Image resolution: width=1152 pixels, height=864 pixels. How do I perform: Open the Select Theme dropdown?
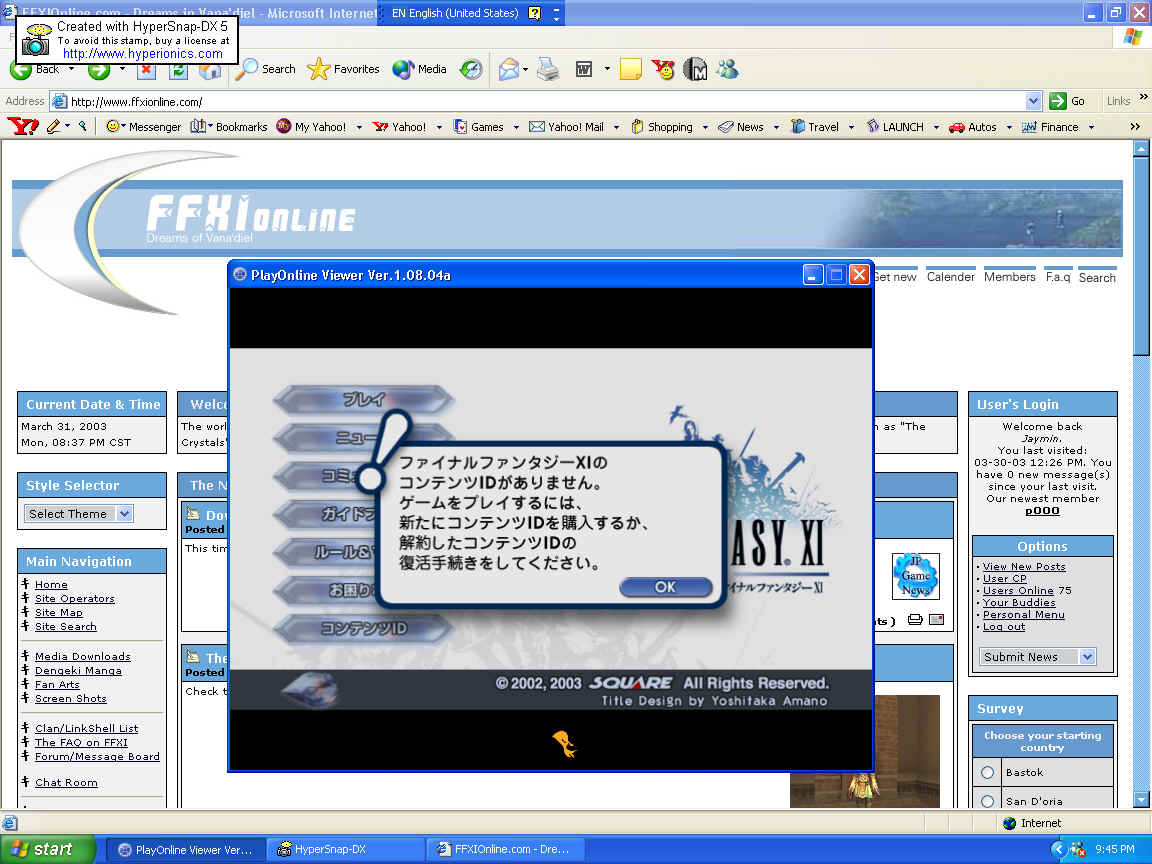(x=124, y=514)
